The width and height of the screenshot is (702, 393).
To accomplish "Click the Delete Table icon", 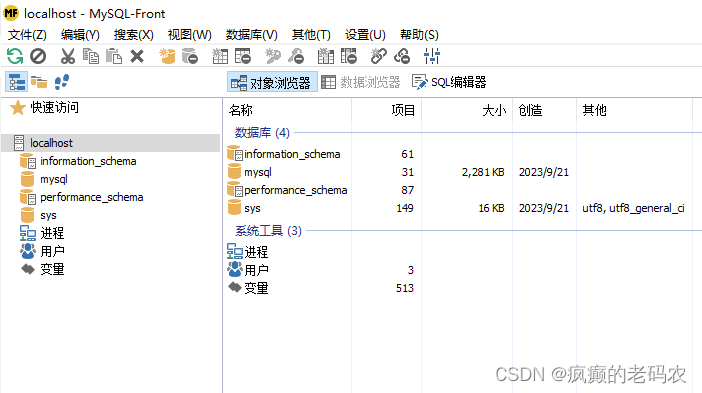I will [x=243, y=56].
